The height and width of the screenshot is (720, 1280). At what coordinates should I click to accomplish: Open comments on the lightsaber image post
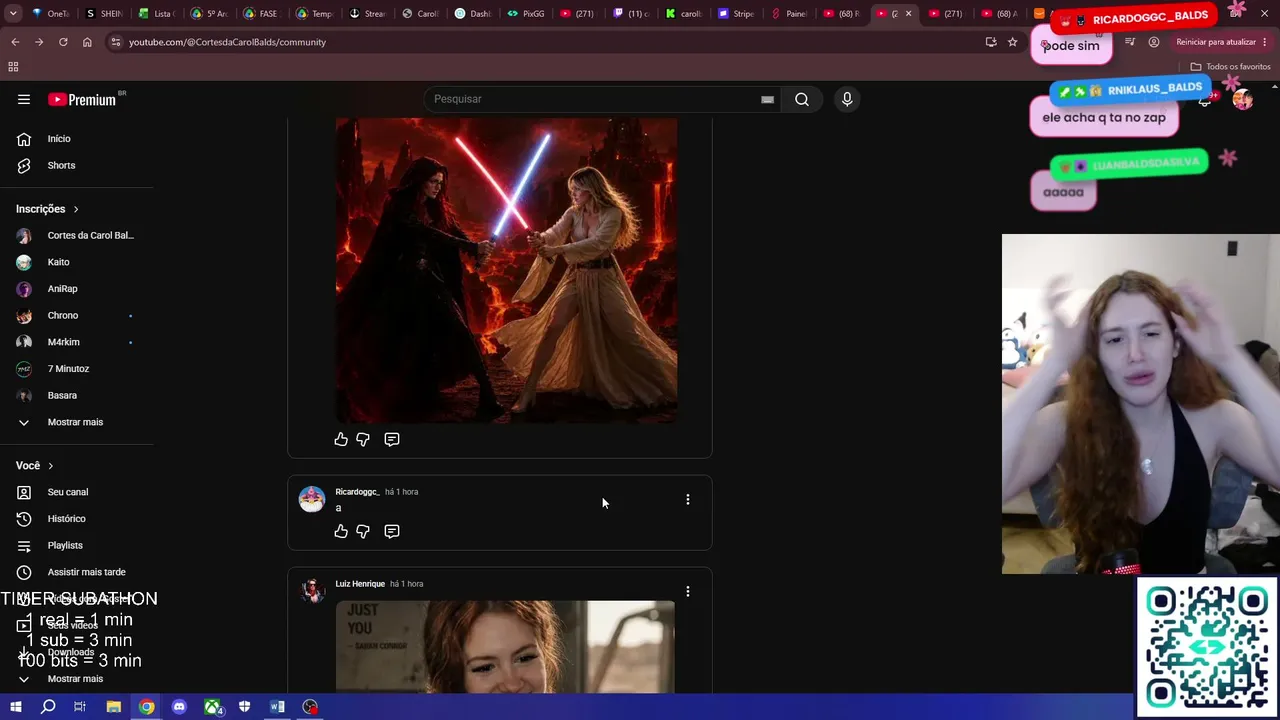click(x=392, y=439)
